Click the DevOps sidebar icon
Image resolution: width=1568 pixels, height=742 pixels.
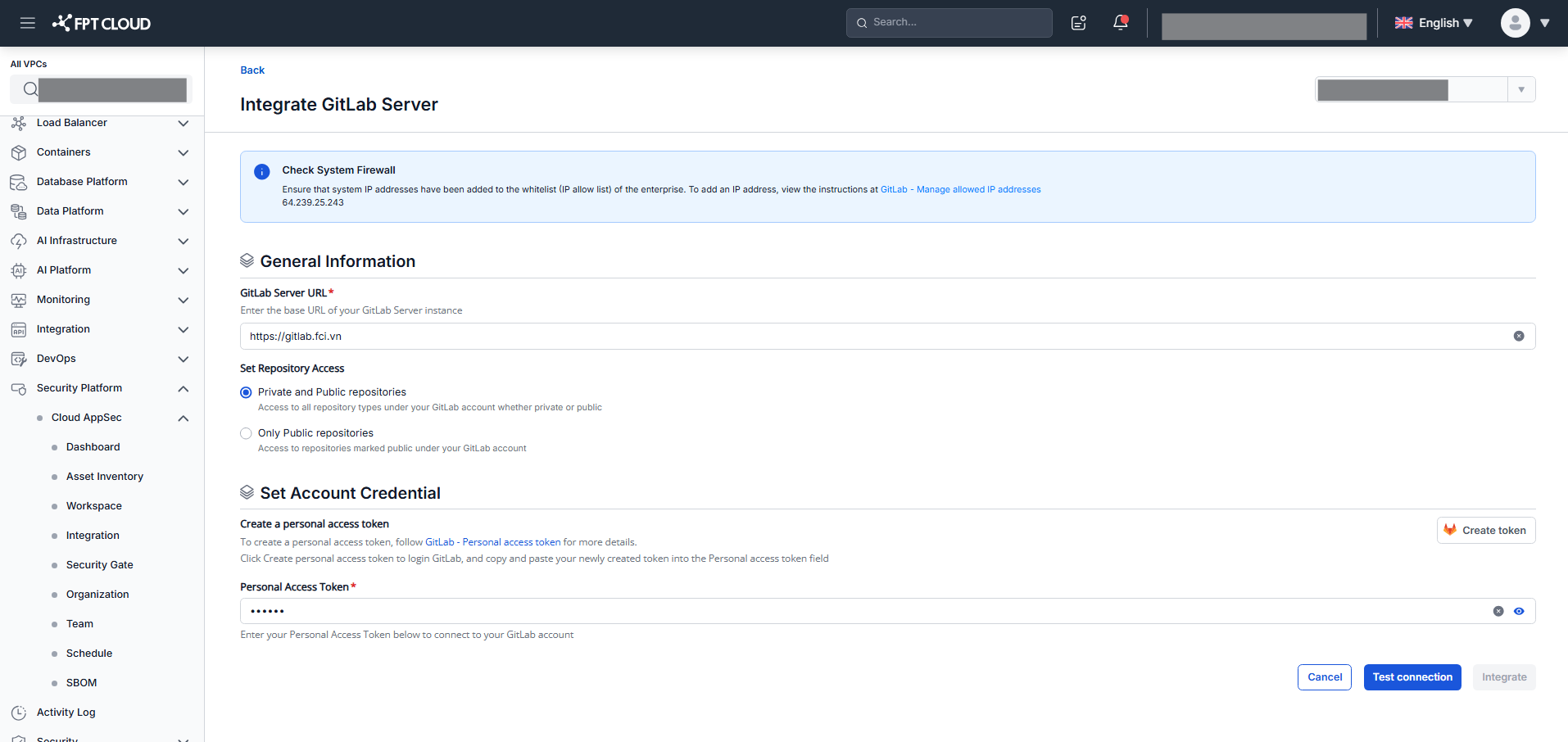click(x=19, y=359)
